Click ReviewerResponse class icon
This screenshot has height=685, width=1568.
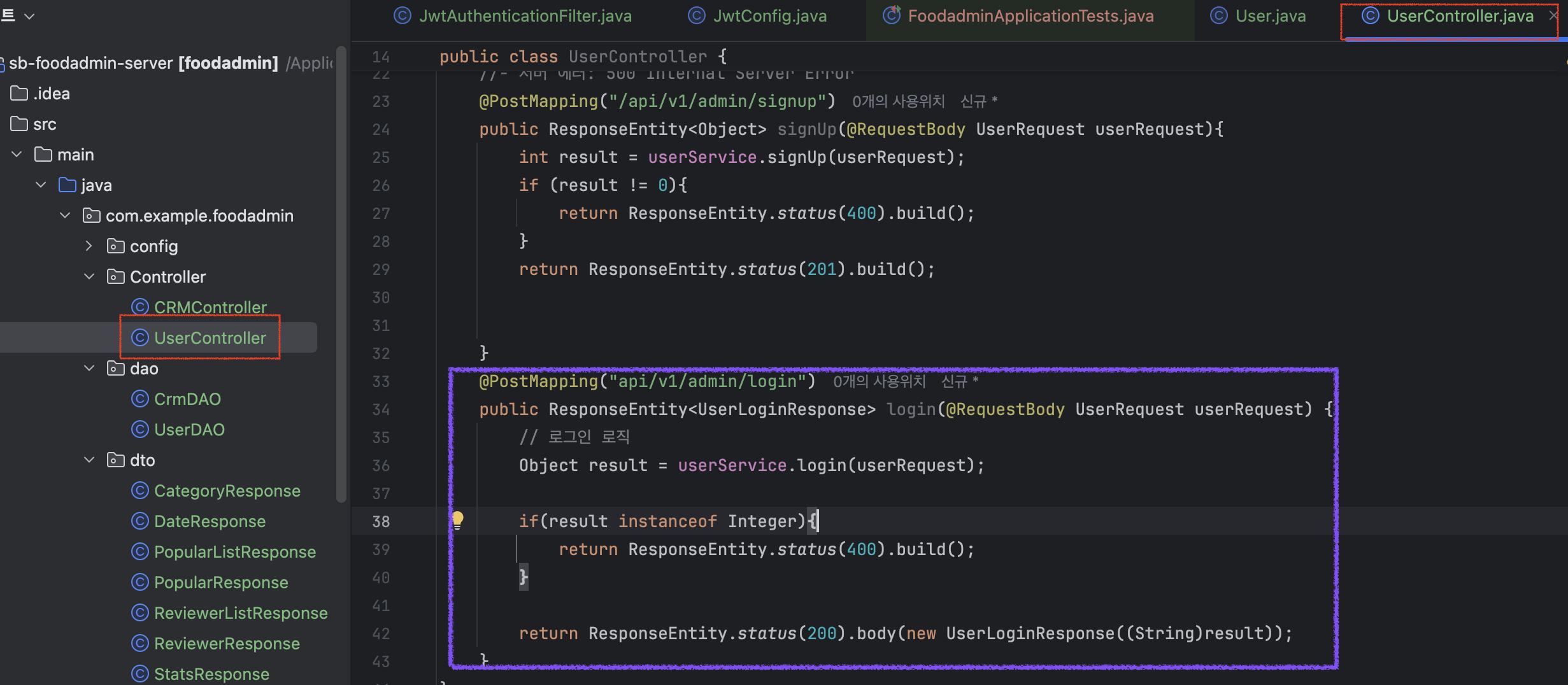pos(140,644)
